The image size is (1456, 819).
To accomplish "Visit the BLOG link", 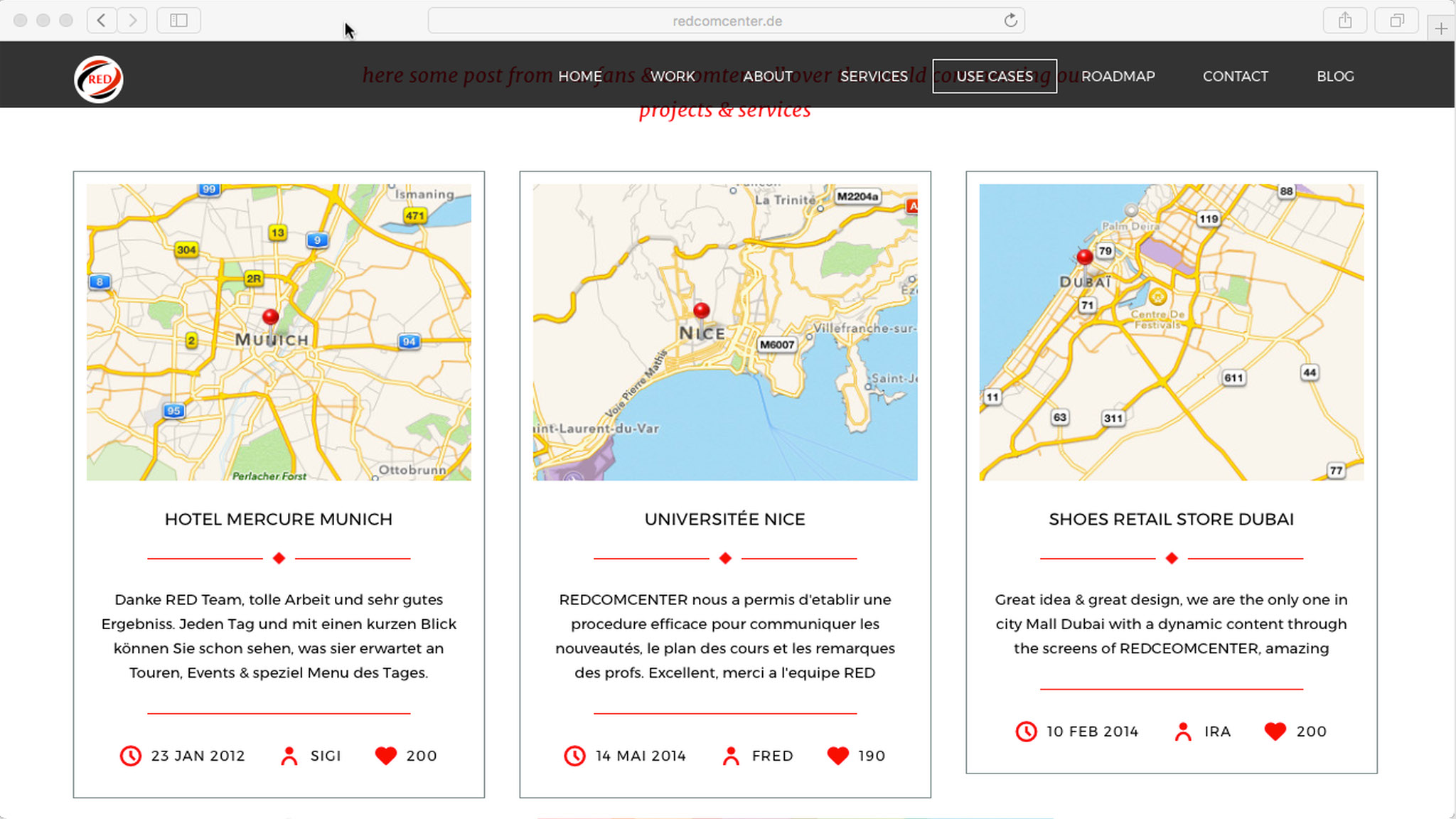I will [x=1335, y=76].
